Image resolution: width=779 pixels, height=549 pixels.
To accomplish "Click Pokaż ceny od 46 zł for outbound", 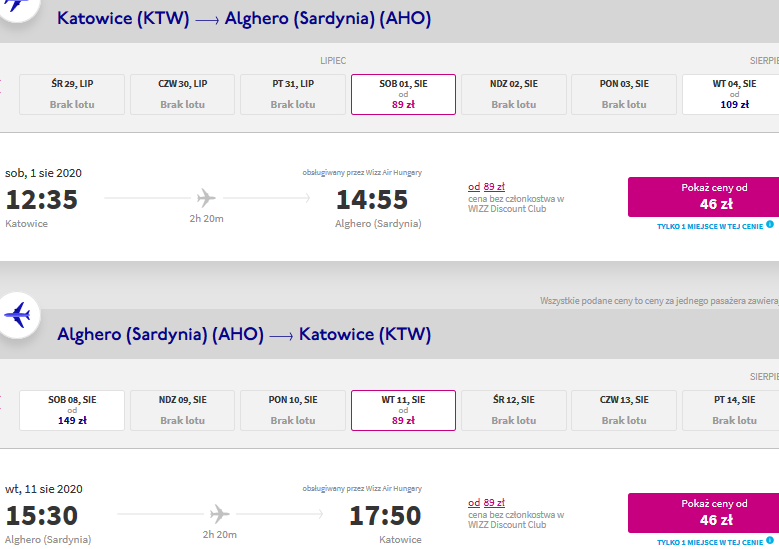I will [x=703, y=197].
